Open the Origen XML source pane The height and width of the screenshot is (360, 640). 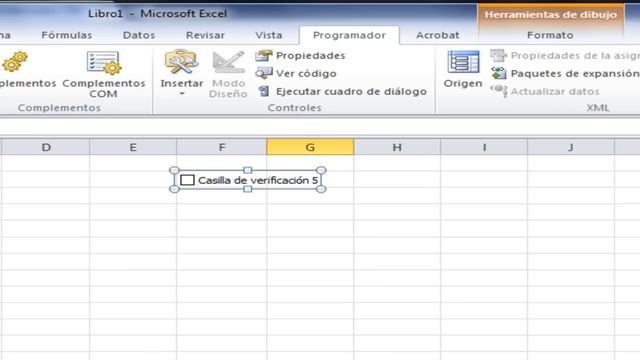click(463, 69)
